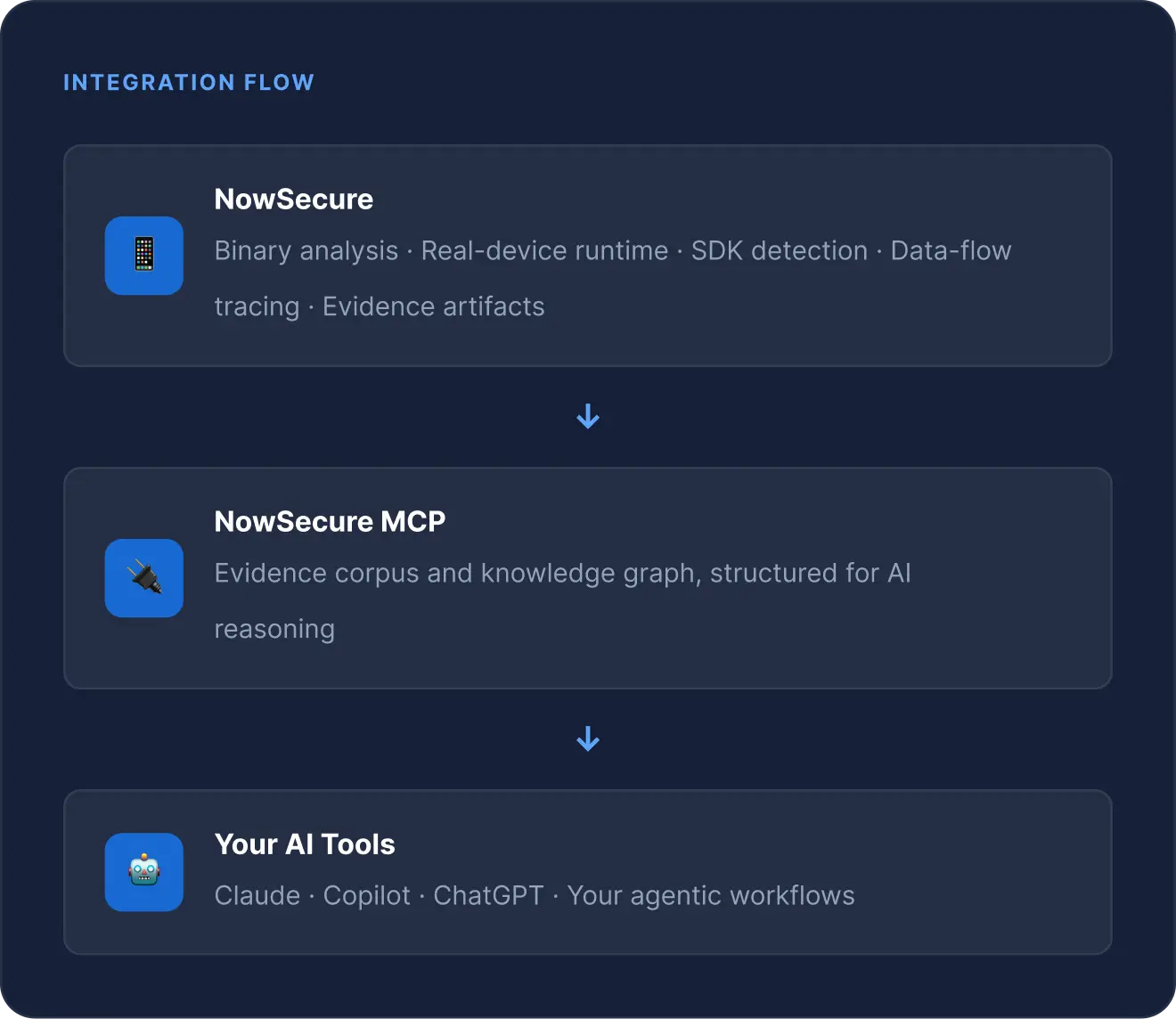1176x1019 pixels.
Task: Click the plug icon beside NowSecure MCP
Action: (144, 578)
